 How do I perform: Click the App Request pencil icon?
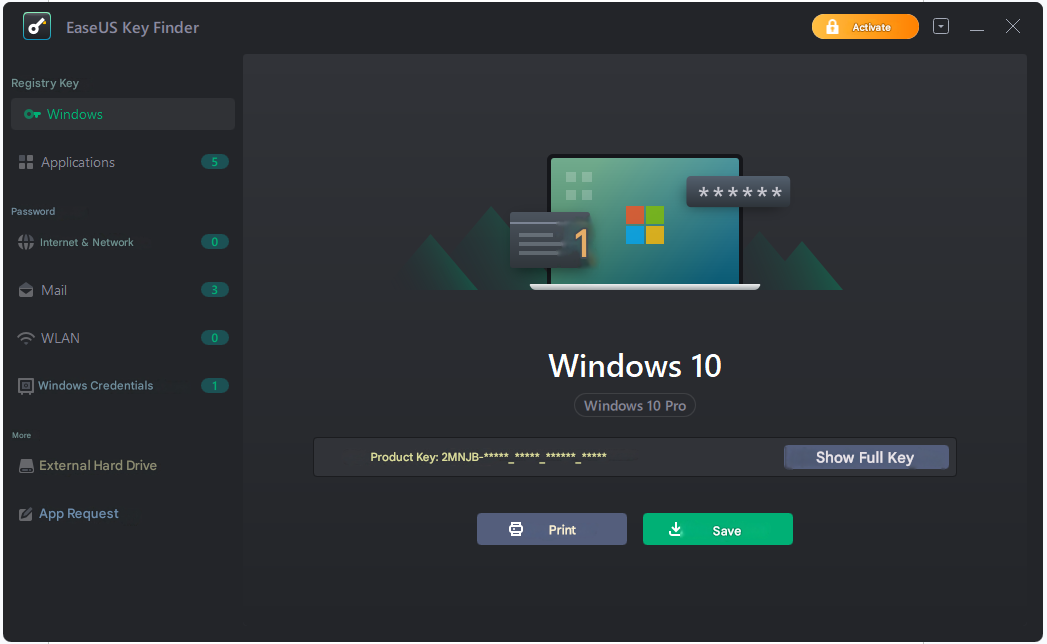tap(25, 514)
